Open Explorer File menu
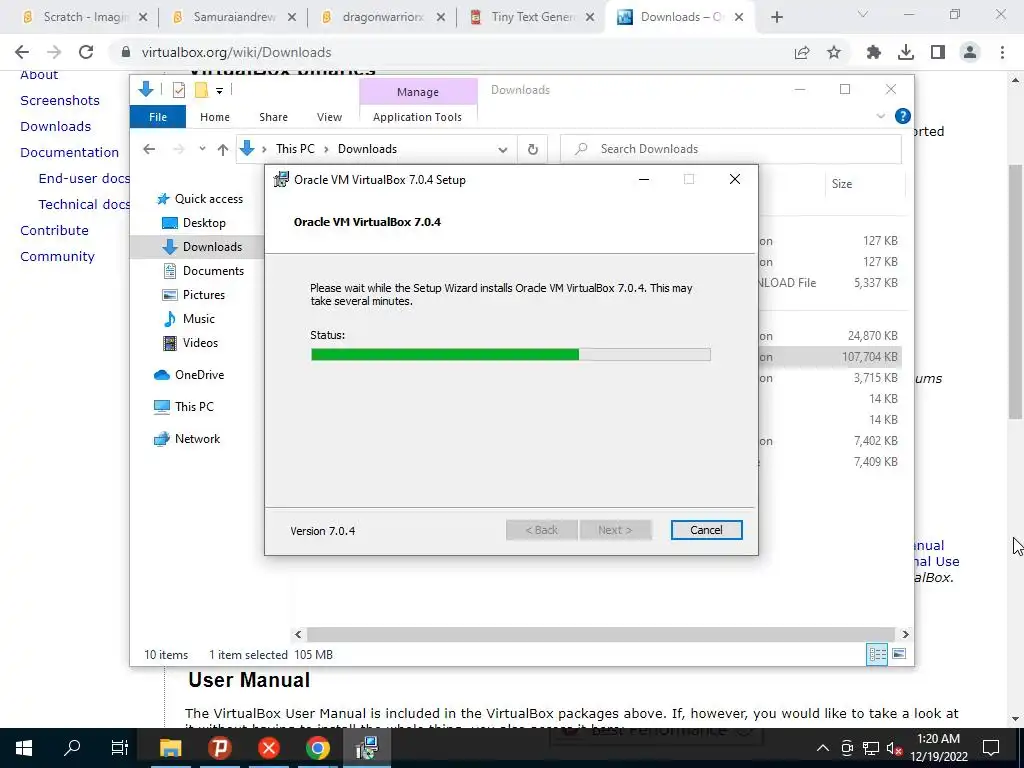Viewport: 1024px width, 768px height. click(158, 117)
